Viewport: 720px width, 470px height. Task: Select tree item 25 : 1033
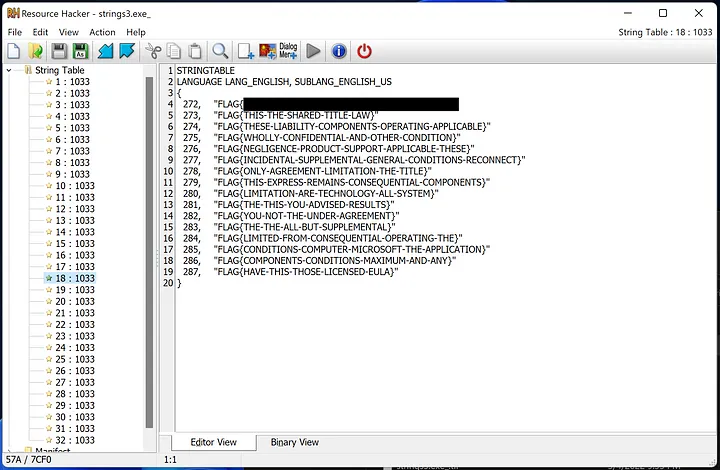75,359
